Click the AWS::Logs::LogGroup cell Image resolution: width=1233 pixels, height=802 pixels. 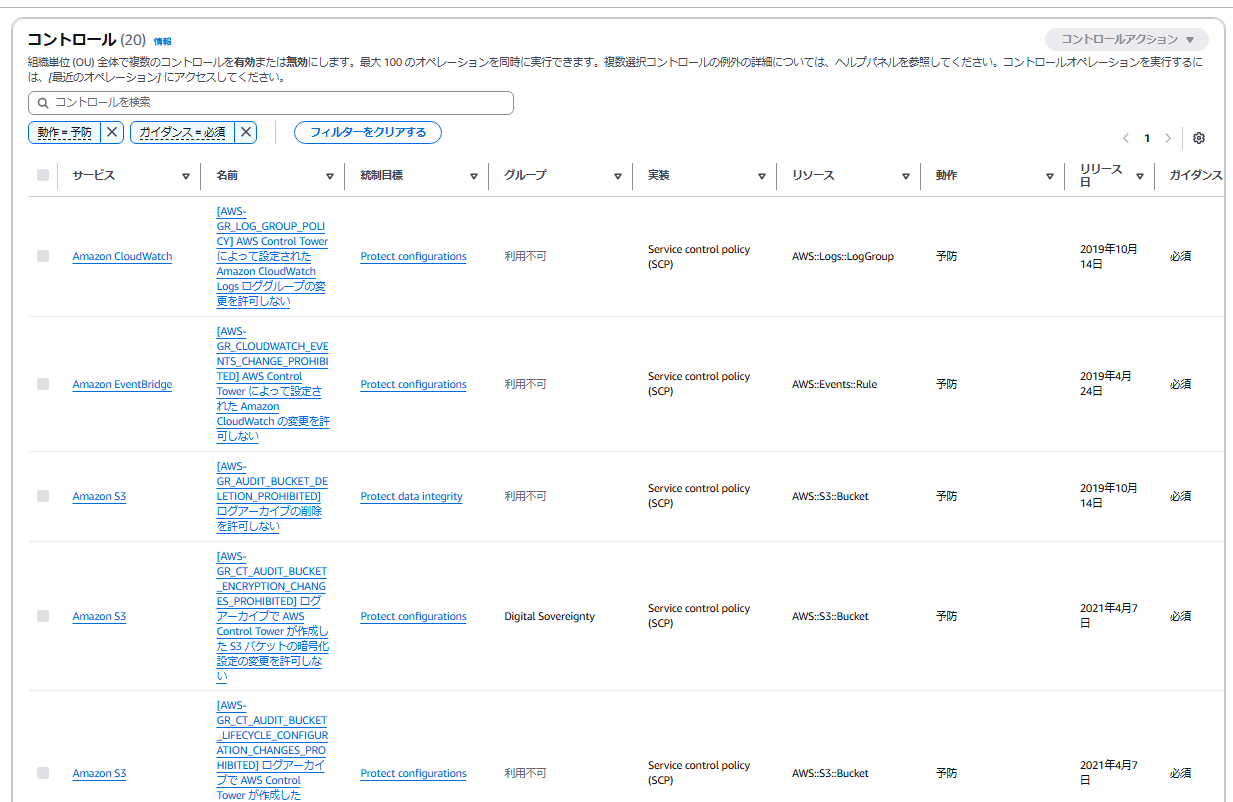click(842, 257)
